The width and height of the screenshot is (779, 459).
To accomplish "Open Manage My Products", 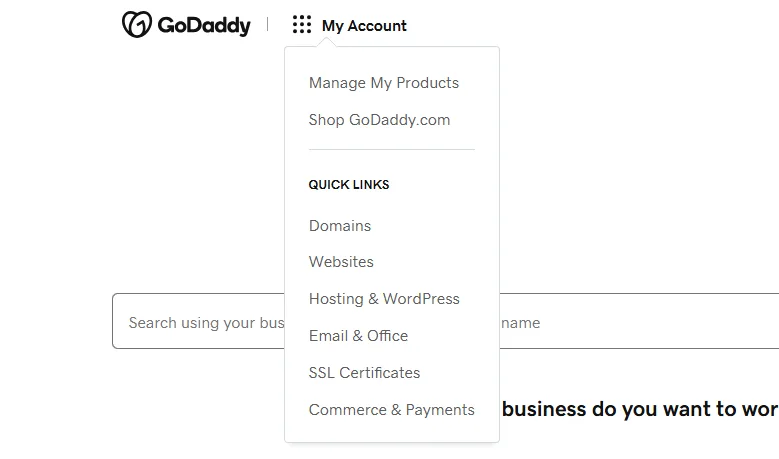I will [x=384, y=83].
